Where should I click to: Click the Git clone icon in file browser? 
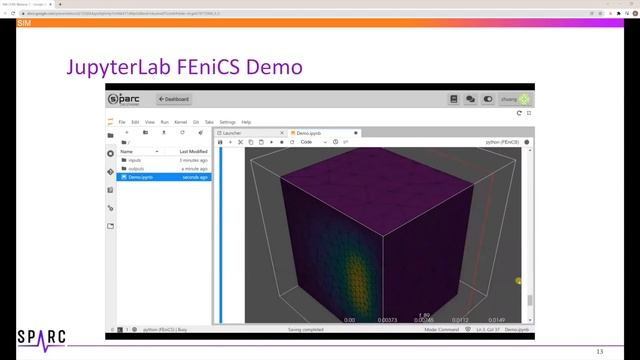200,133
